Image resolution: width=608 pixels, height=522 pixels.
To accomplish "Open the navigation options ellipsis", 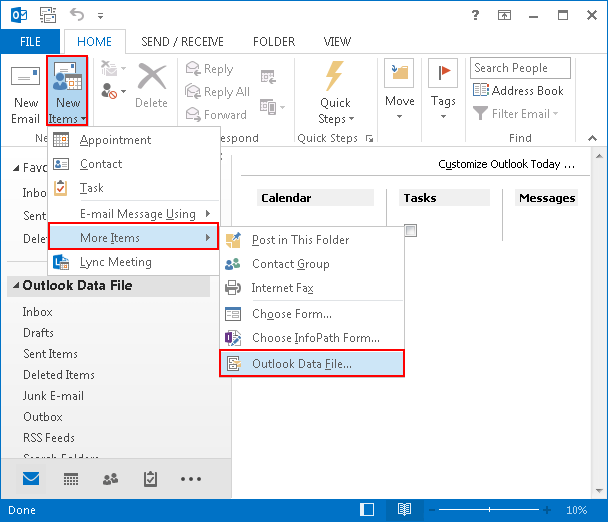I will (x=191, y=479).
